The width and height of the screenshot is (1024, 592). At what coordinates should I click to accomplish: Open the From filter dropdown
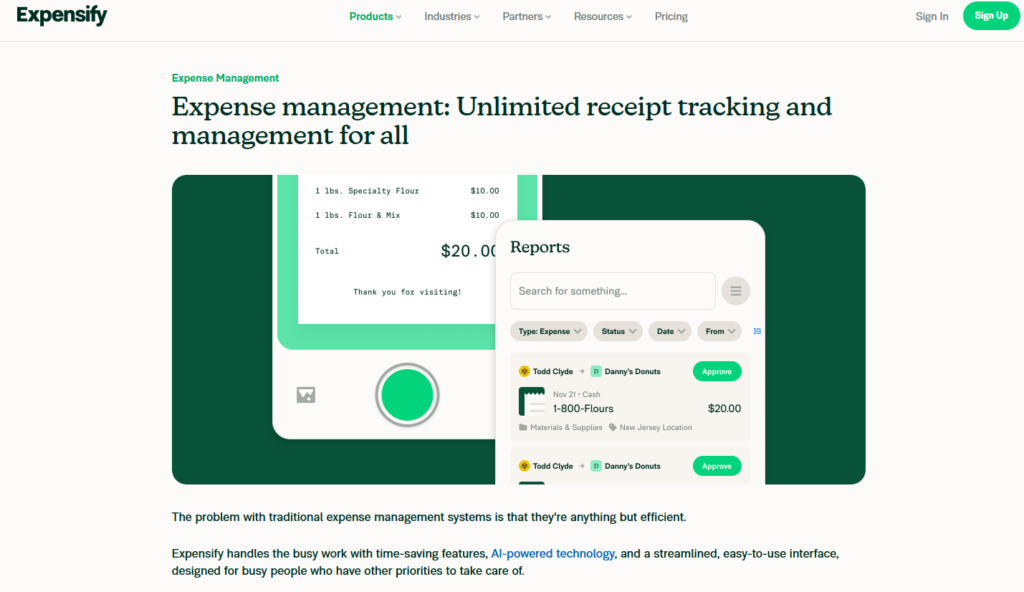pos(720,331)
